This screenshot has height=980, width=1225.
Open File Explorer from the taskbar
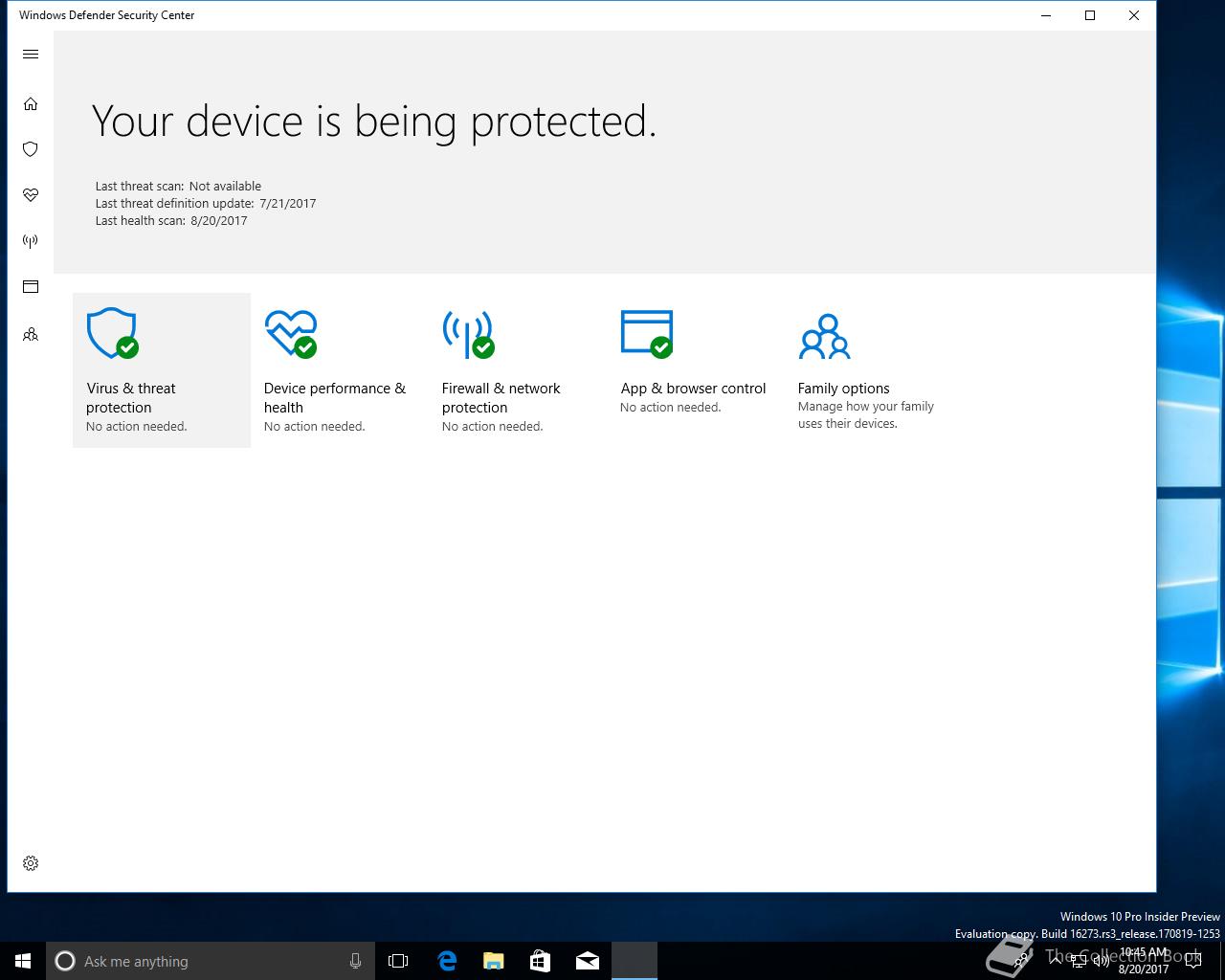[493, 961]
